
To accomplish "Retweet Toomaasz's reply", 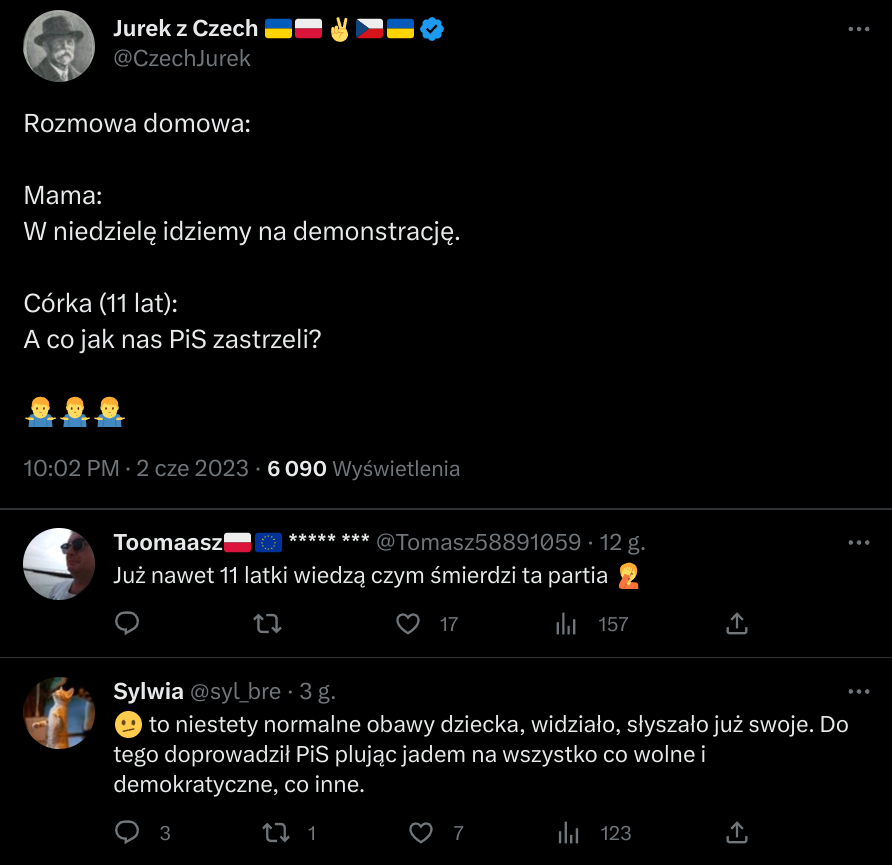I will (267, 624).
